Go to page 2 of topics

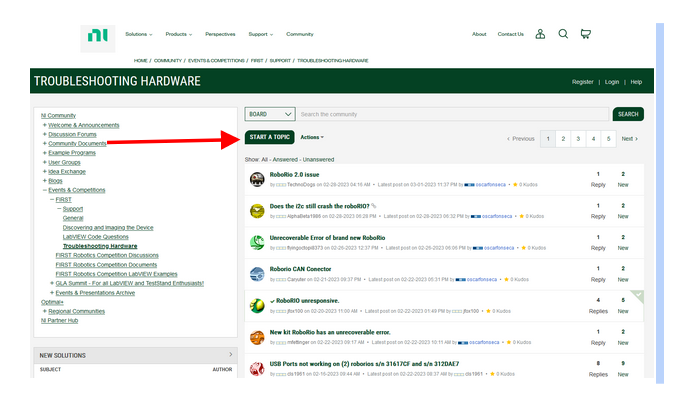[563, 139]
